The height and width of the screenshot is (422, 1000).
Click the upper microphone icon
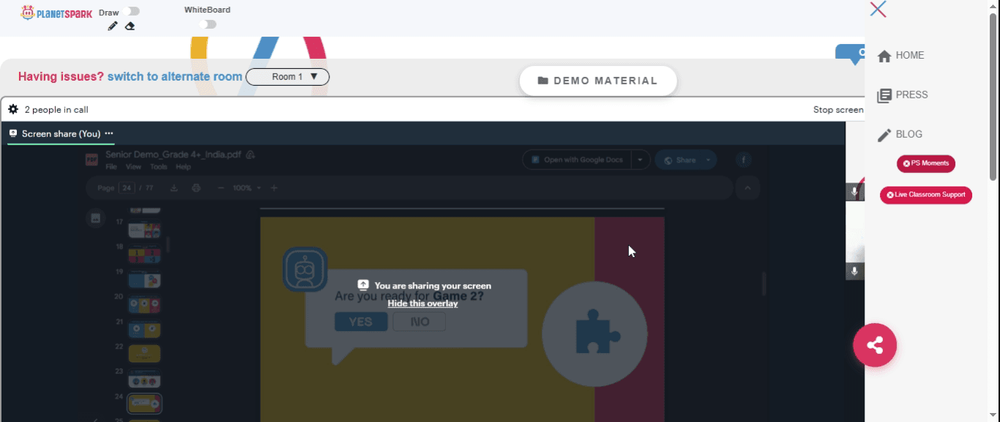[855, 192]
